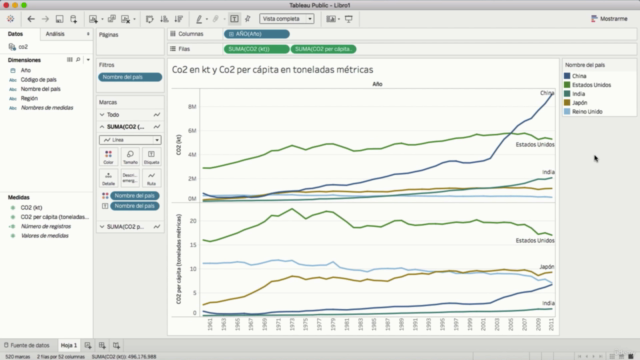The height and width of the screenshot is (360, 640).
Task: Switch to the Análisis tab
Action: click(x=55, y=34)
